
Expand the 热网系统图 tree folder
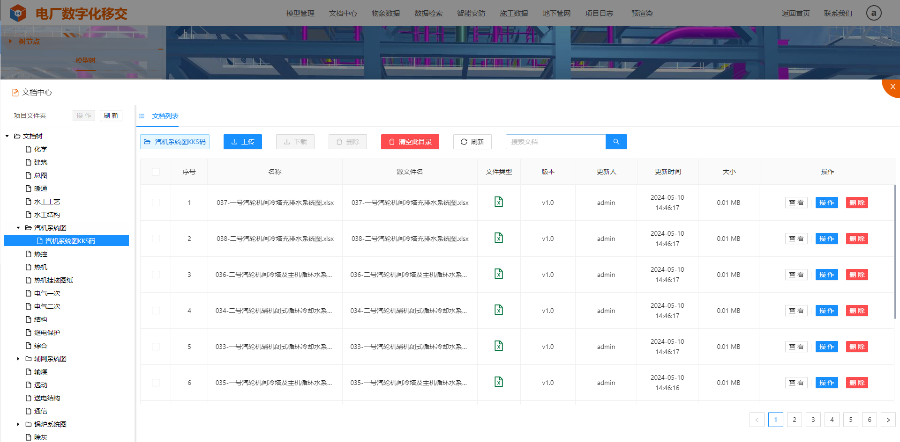(x=18, y=358)
